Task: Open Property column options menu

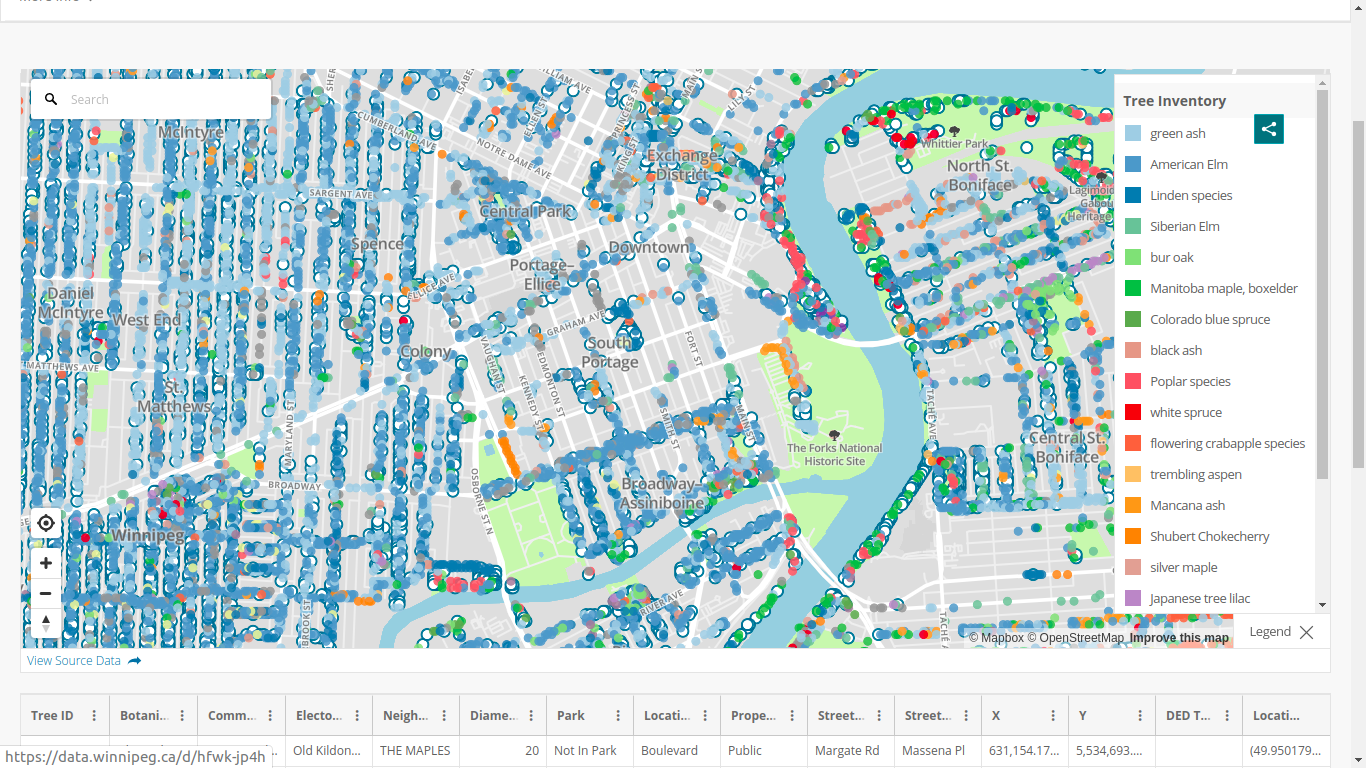Action: (792, 716)
